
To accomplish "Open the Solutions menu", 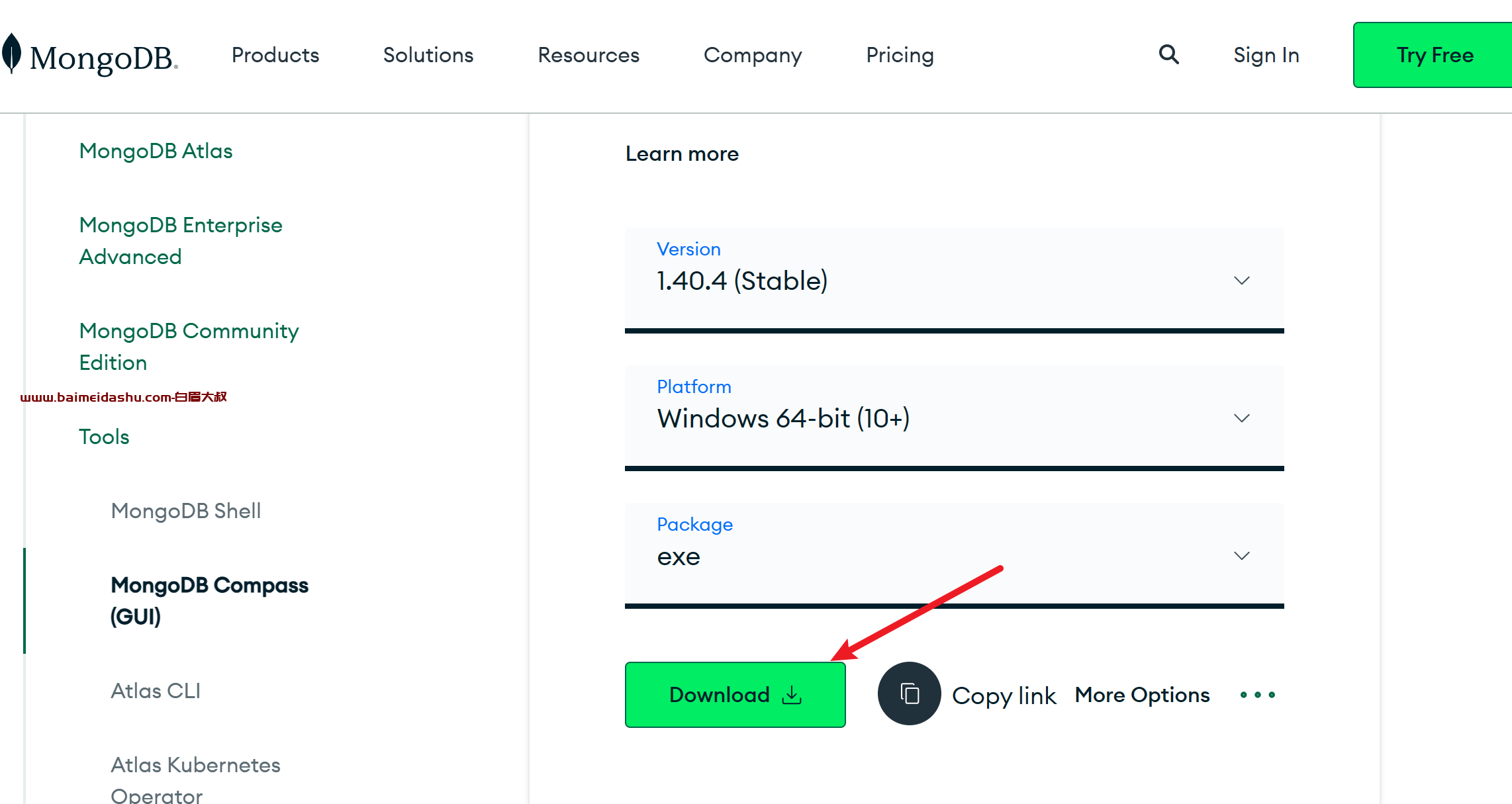I will (428, 55).
